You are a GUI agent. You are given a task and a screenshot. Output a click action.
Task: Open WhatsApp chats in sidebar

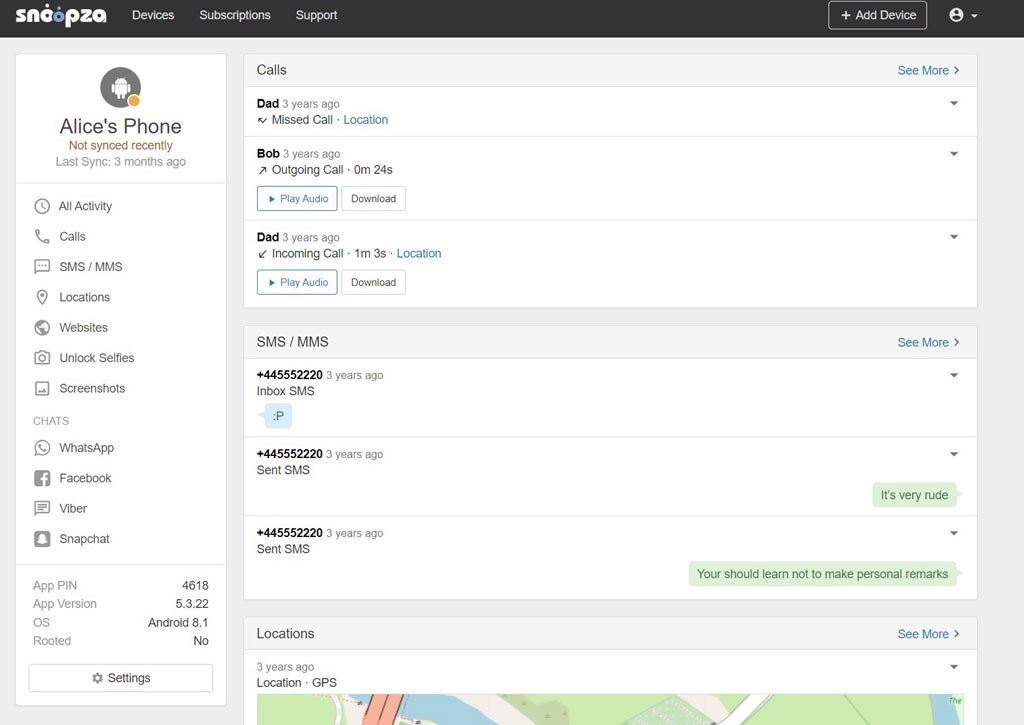[85, 448]
